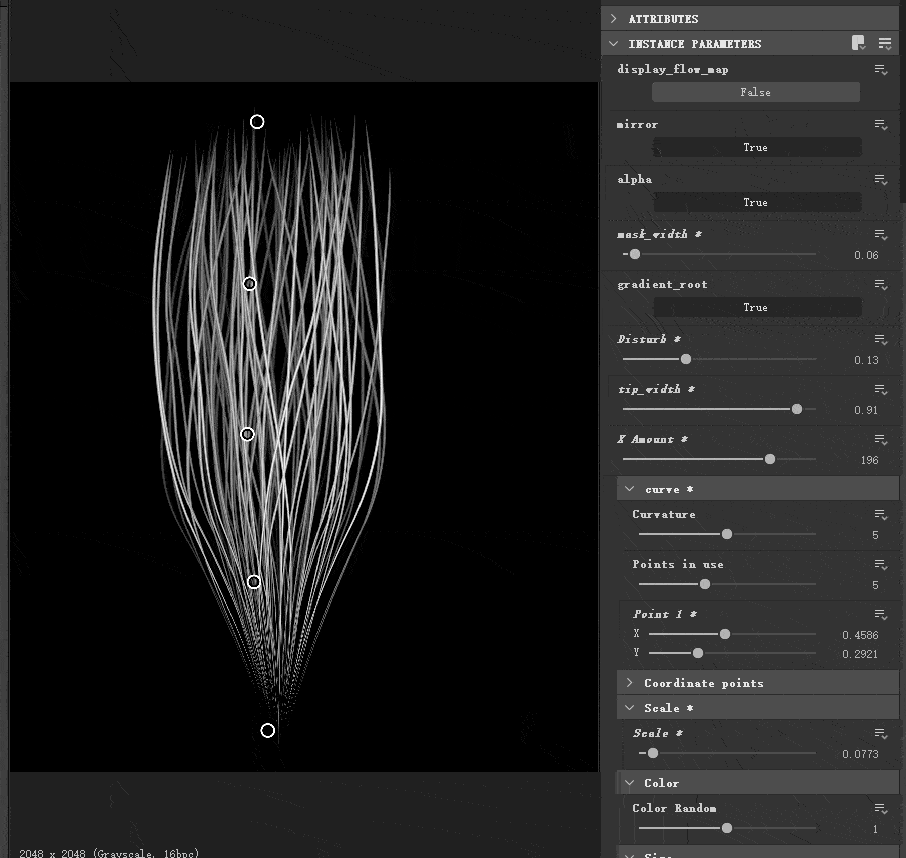906x858 pixels.
Task: Open mirror parameter options icon
Action: point(881,125)
